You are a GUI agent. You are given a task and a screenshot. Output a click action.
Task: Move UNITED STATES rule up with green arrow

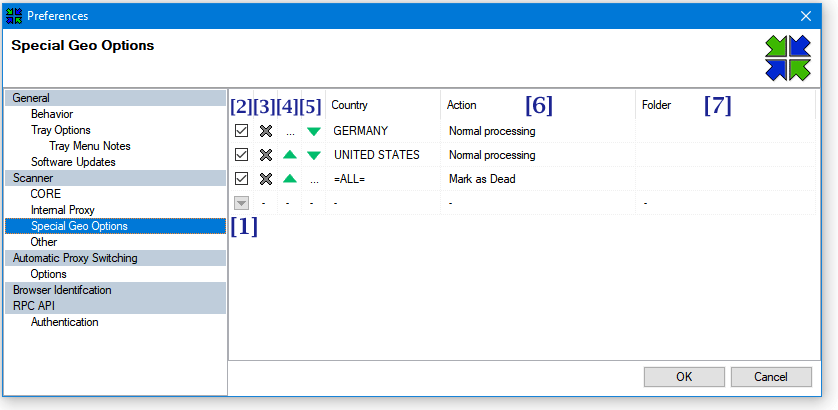click(x=290, y=154)
